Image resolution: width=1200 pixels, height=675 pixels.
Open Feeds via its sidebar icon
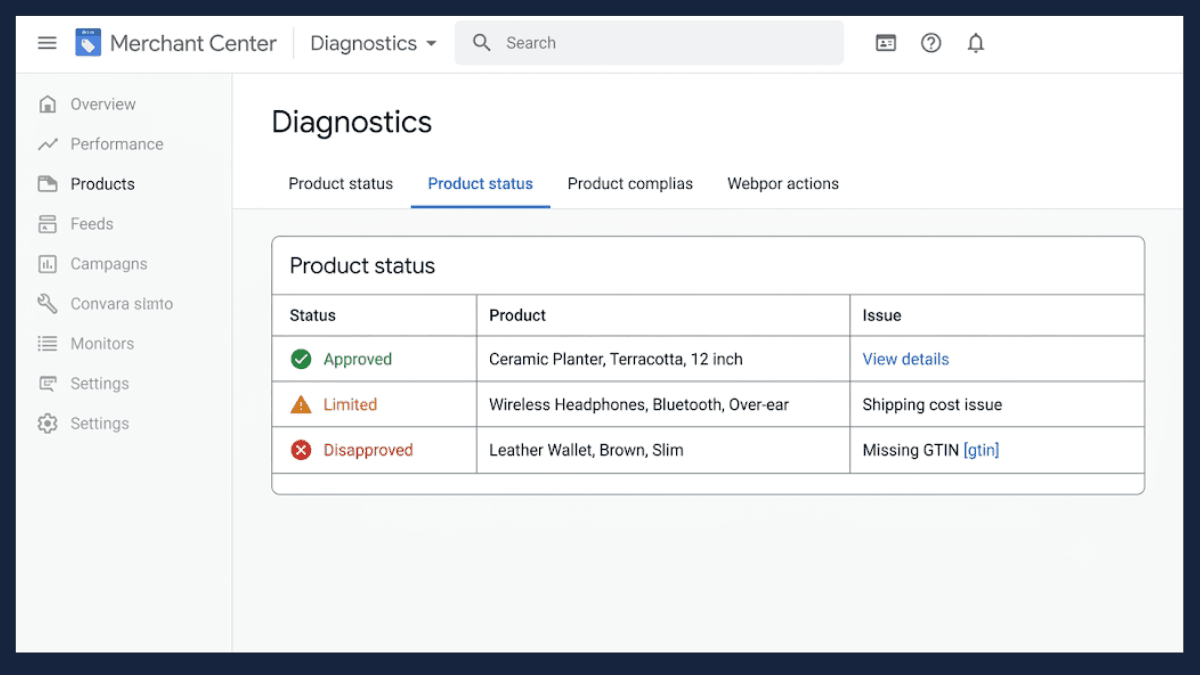pyautogui.click(x=47, y=224)
